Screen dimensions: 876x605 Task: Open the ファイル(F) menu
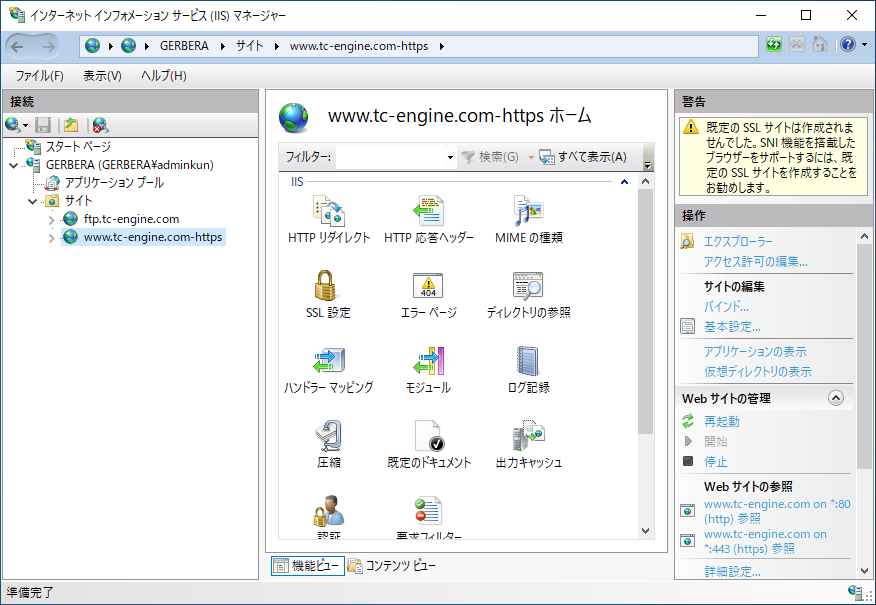pos(39,76)
